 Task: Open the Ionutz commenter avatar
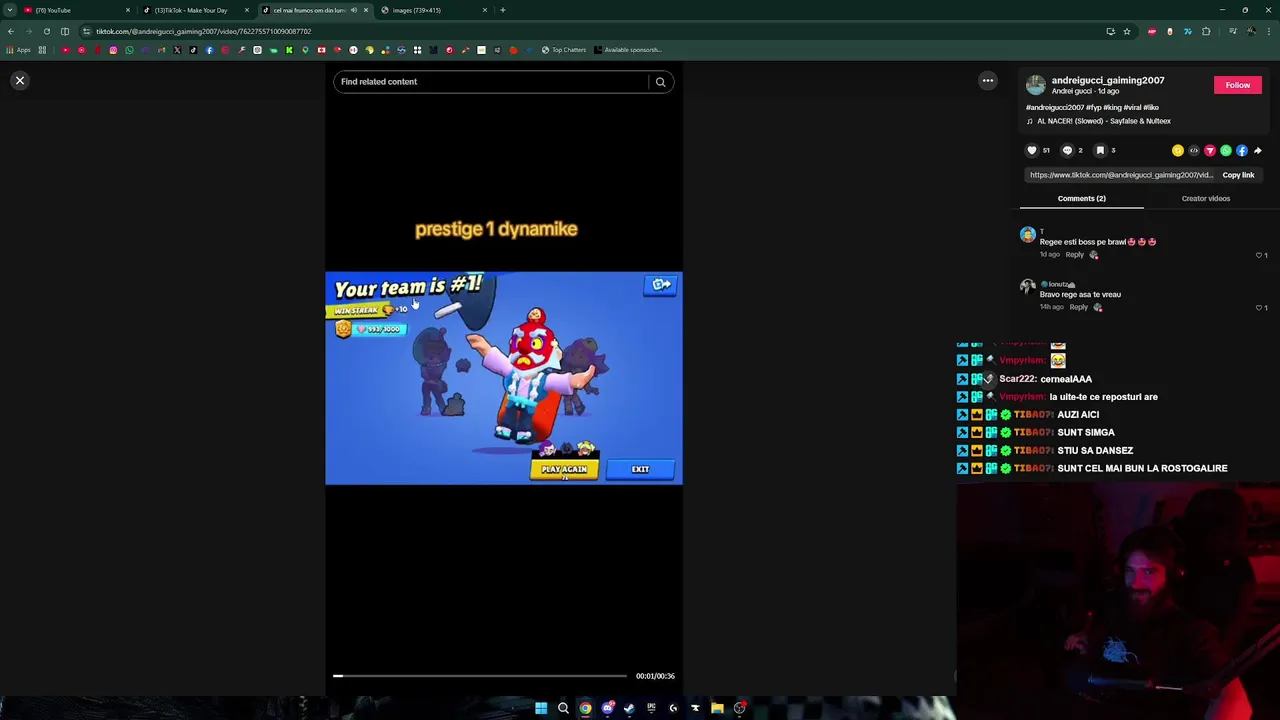[1027, 288]
